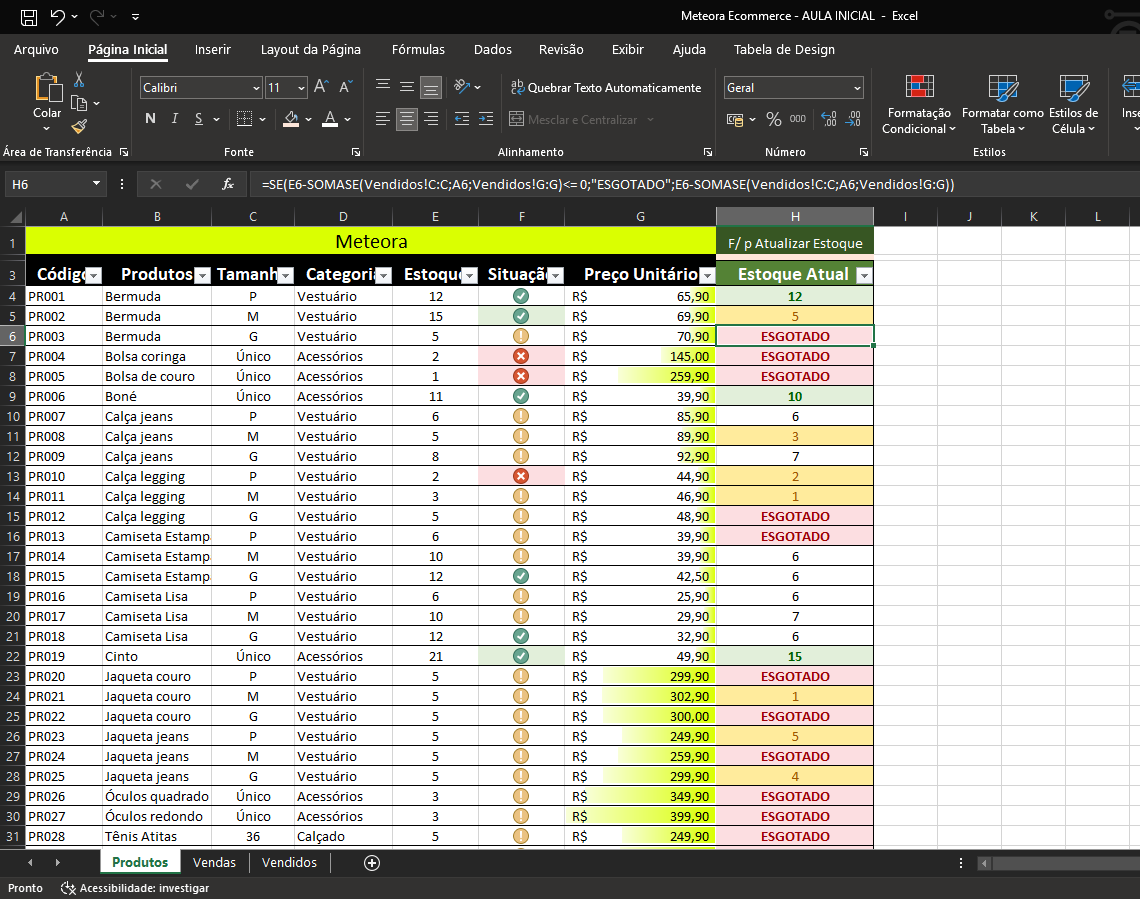The image size is (1140, 899).
Task: Click the Select All corner button
Action: 15,217
